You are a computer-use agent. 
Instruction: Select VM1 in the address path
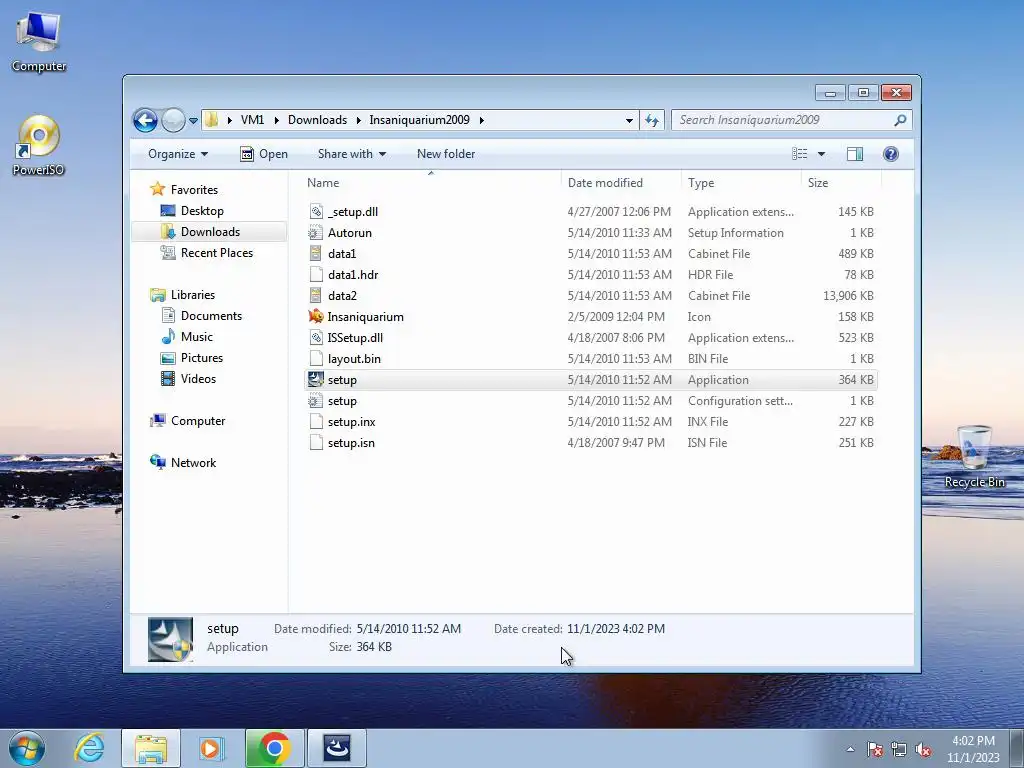[x=253, y=120]
